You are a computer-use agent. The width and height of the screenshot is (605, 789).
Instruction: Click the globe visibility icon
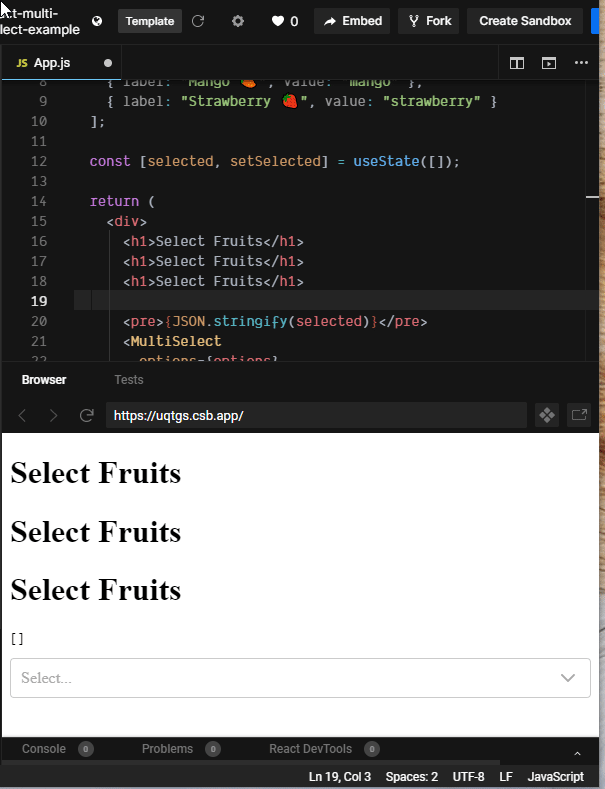click(x=97, y=21)
